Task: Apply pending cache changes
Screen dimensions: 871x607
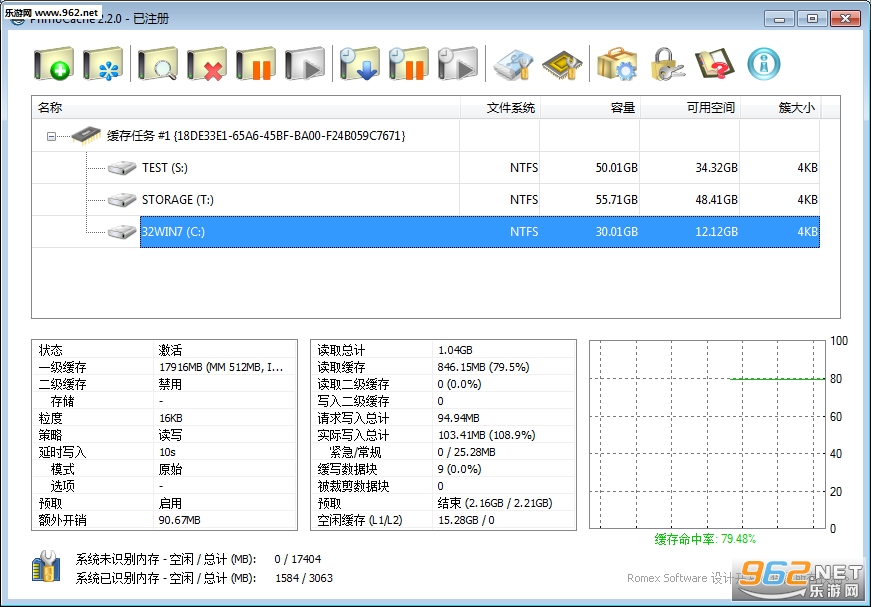Action: pyautogui.click(x=360, y=62)
